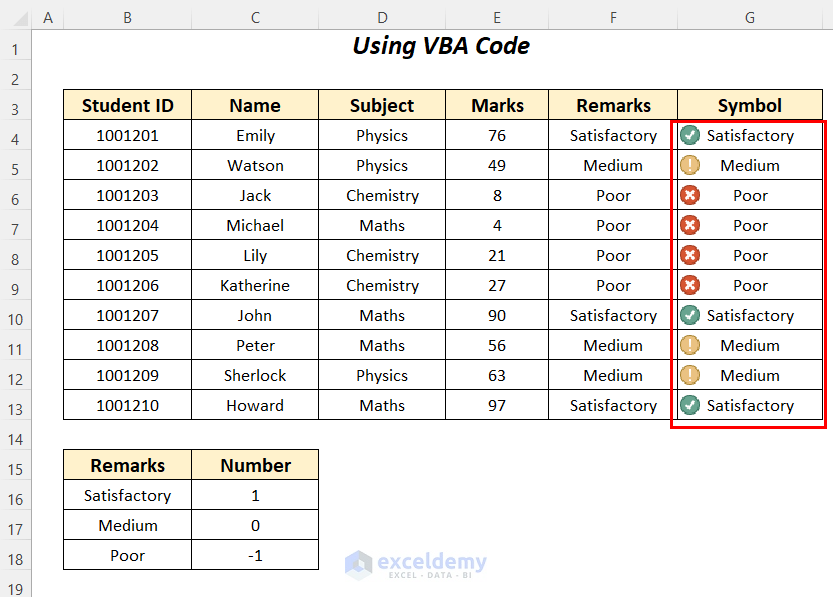The width and height of the screenshot is (833, 597).
Task: Select the marks cell showing 76
Action: click(x=497, y=135)
